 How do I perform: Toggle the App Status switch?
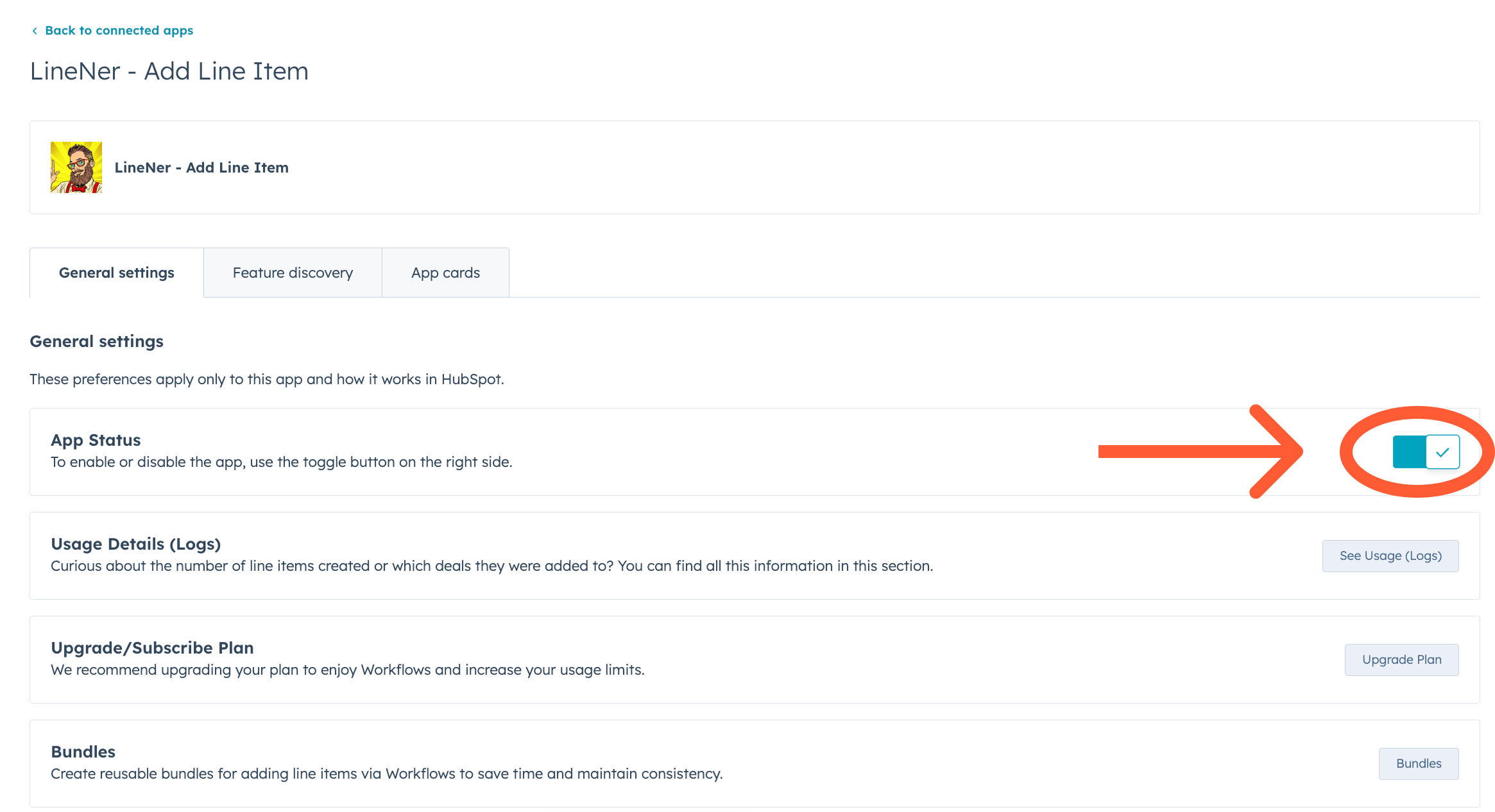coord(1426,452)
